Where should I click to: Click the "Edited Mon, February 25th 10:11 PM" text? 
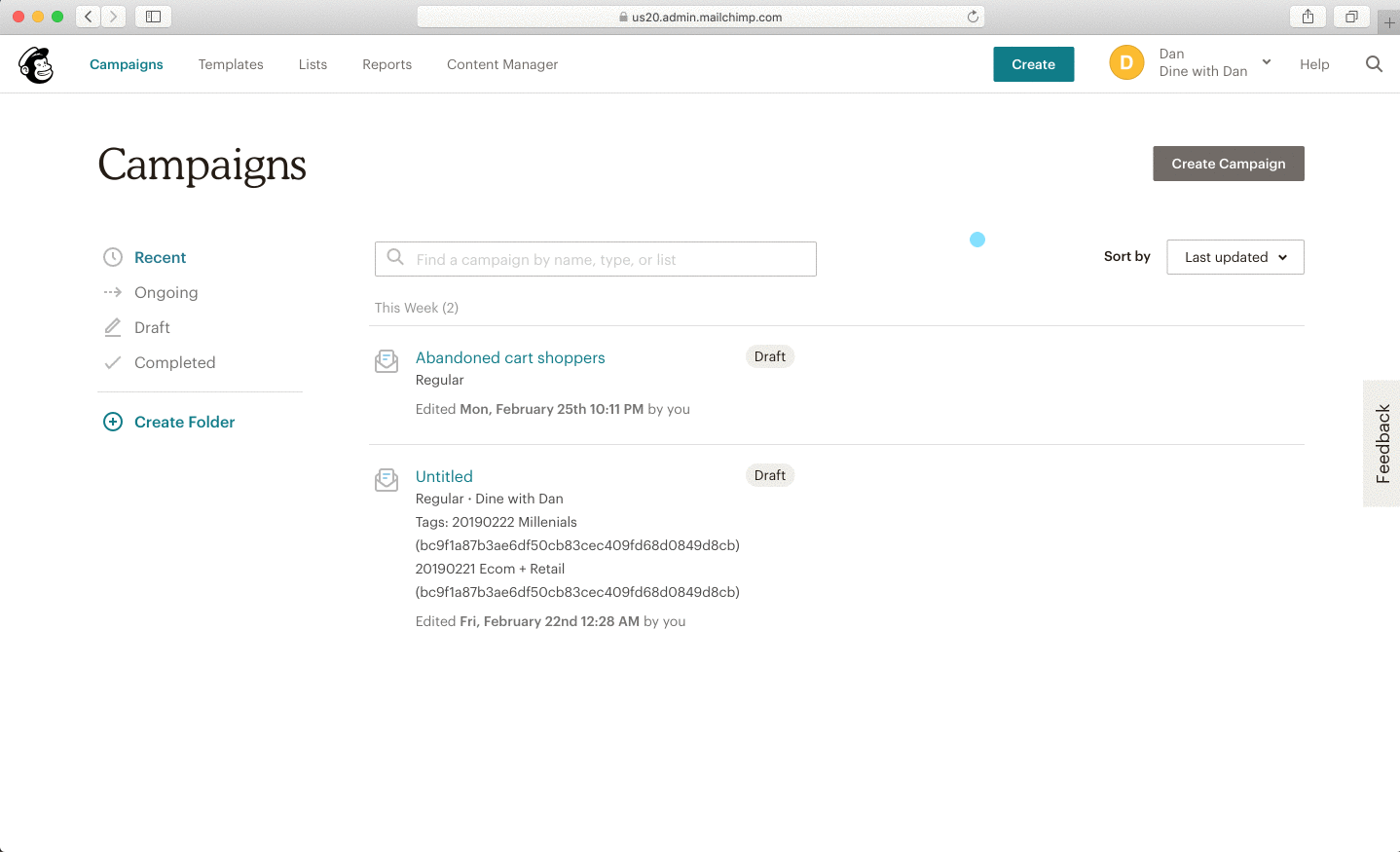[530, 409]
